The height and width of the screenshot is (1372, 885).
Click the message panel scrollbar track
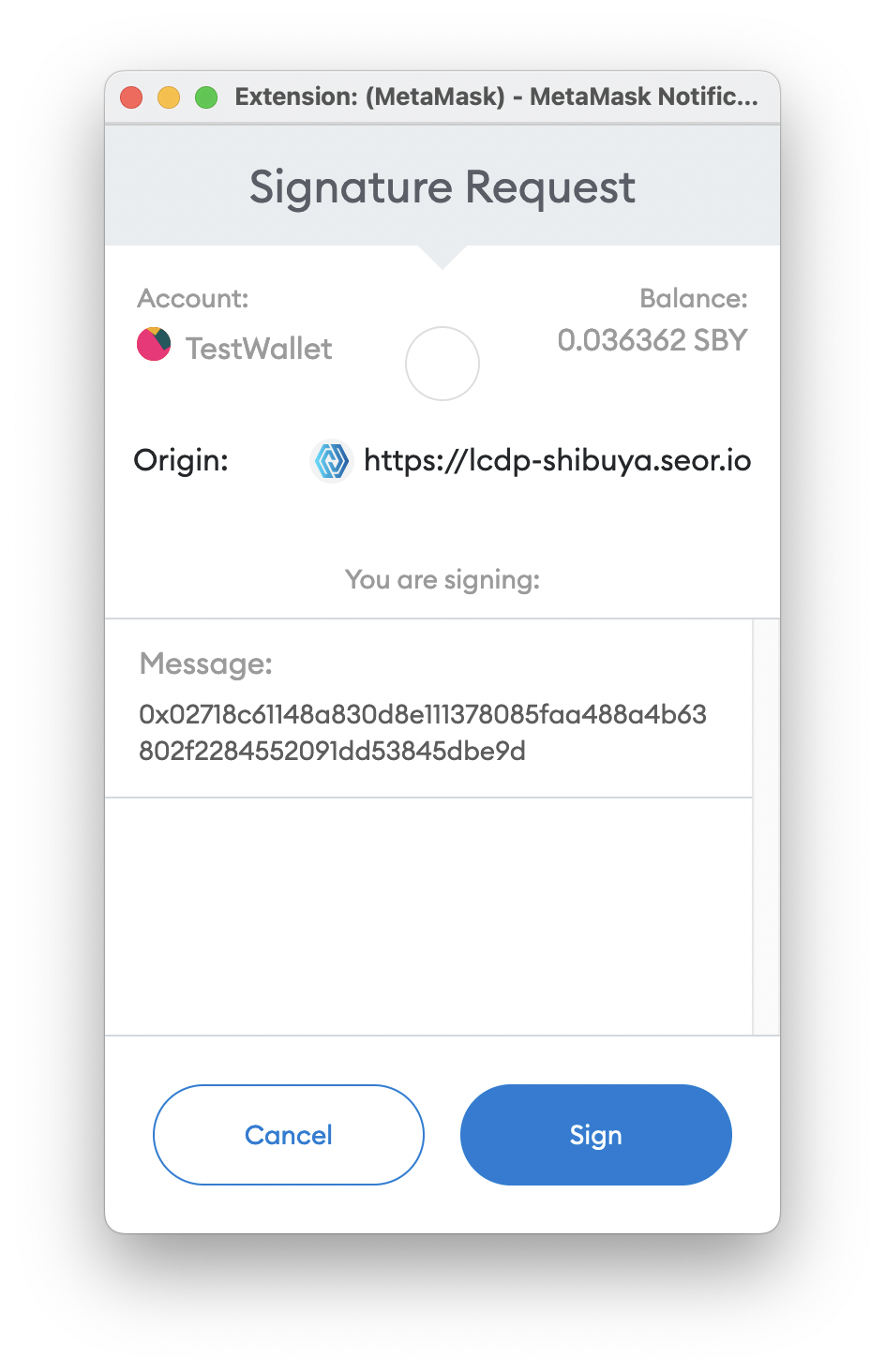point(766,827)
